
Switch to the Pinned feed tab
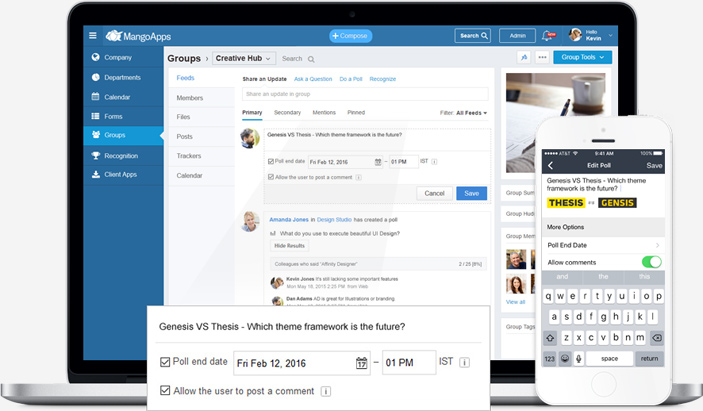(356, 112)
